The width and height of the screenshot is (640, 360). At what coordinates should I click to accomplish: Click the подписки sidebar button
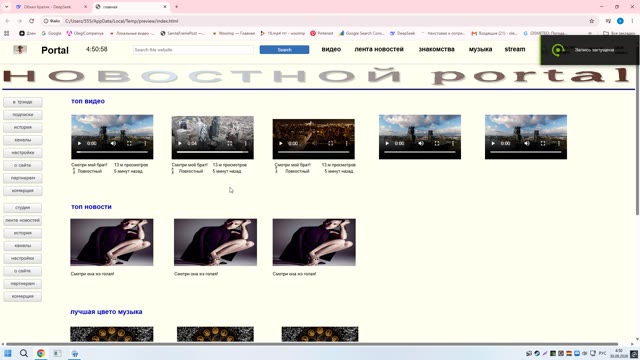coord(22,115)
